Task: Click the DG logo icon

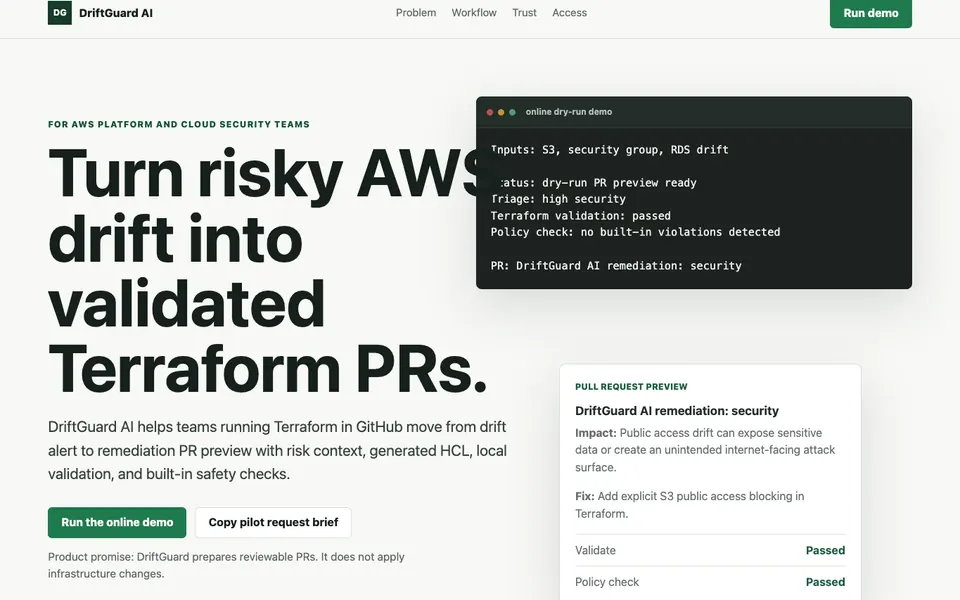Action: pos(59,12)
